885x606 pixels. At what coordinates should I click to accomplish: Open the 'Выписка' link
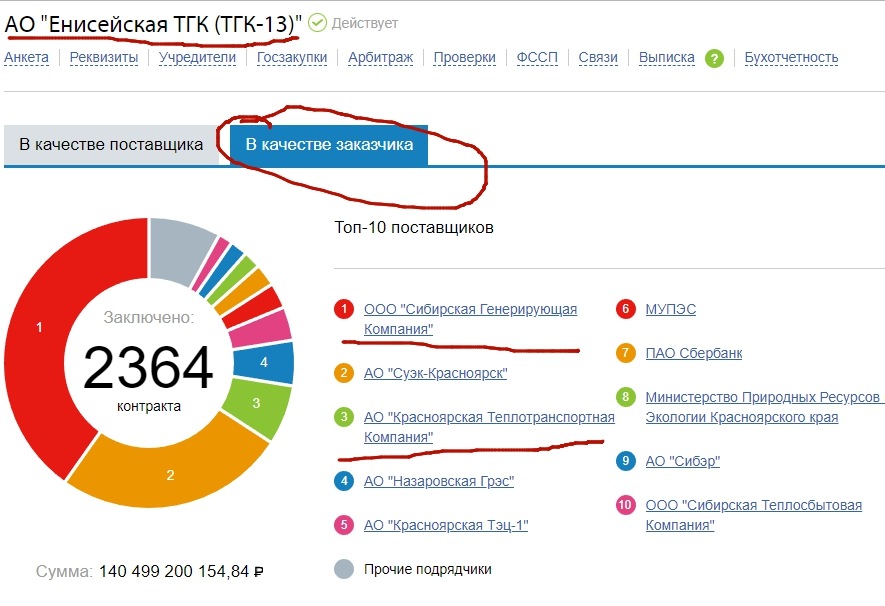(x=667, y=58)
